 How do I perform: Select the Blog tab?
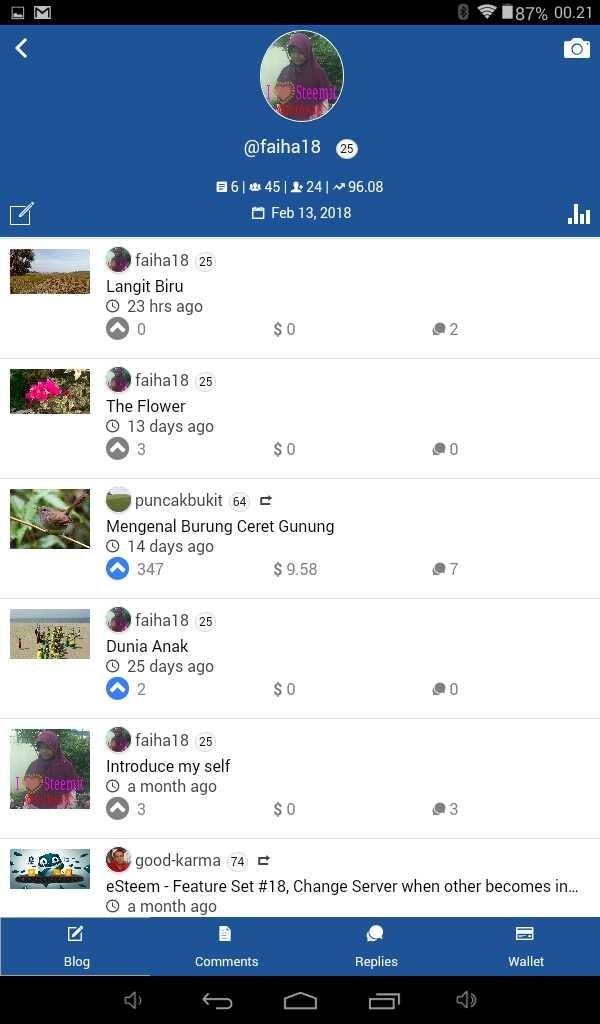(x=76, y=946)
